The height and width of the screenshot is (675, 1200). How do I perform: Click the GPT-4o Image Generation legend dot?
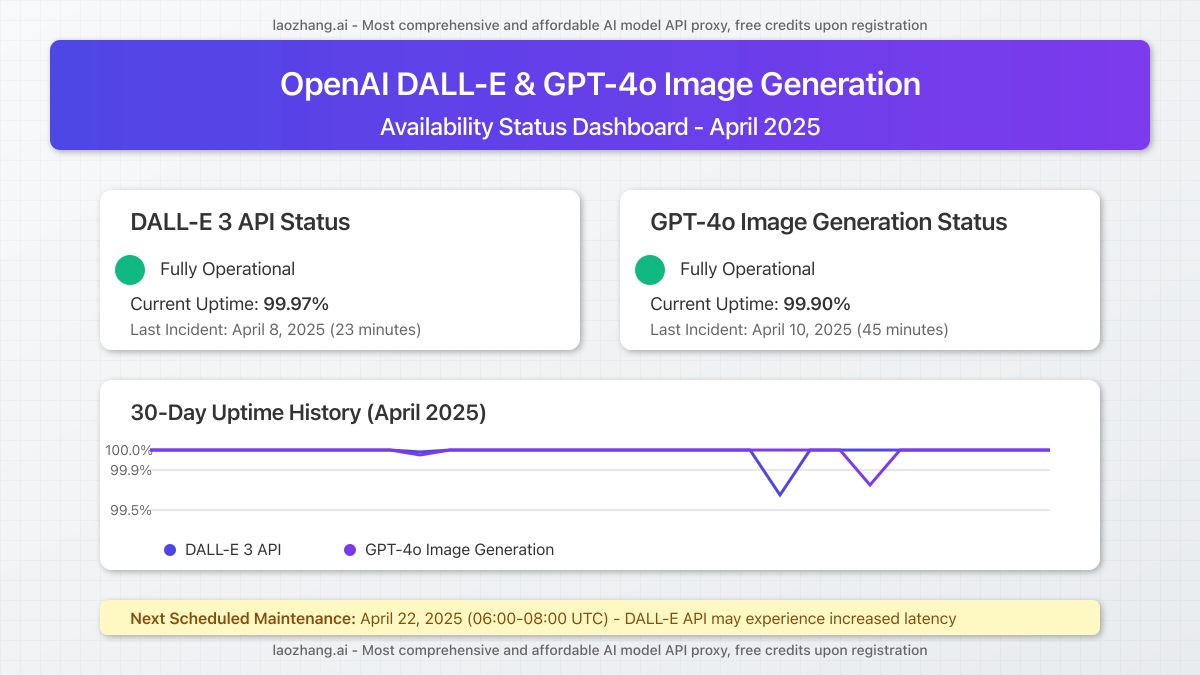[x=349, y=550]
